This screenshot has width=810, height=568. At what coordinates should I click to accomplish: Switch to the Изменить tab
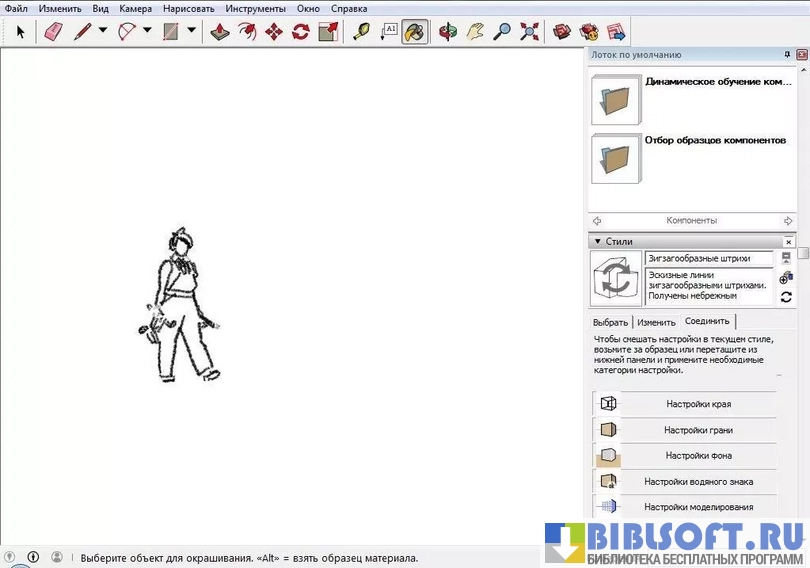coord(656,322)
